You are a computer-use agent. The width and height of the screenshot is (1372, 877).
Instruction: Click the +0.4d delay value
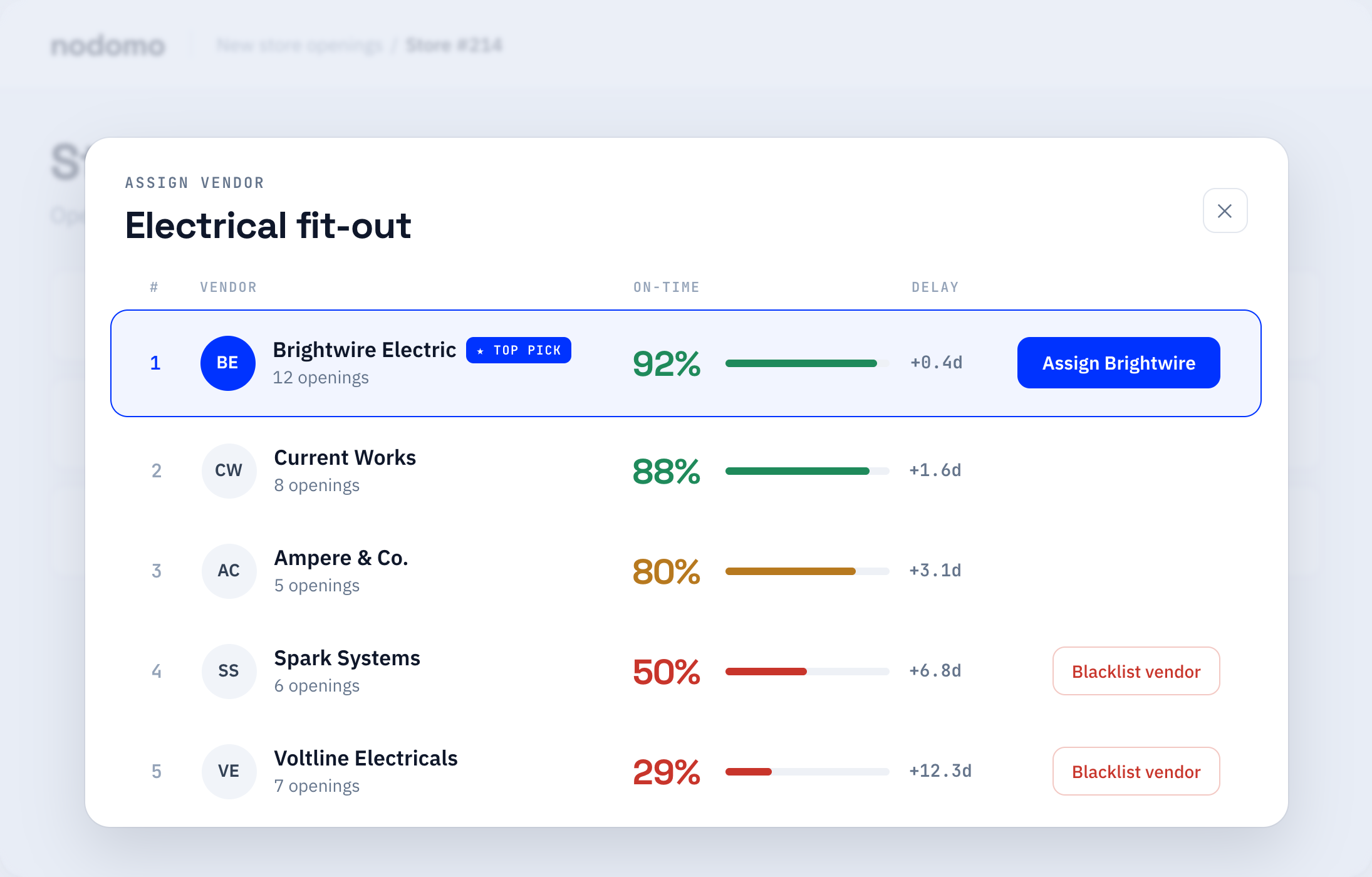[937, 363]
